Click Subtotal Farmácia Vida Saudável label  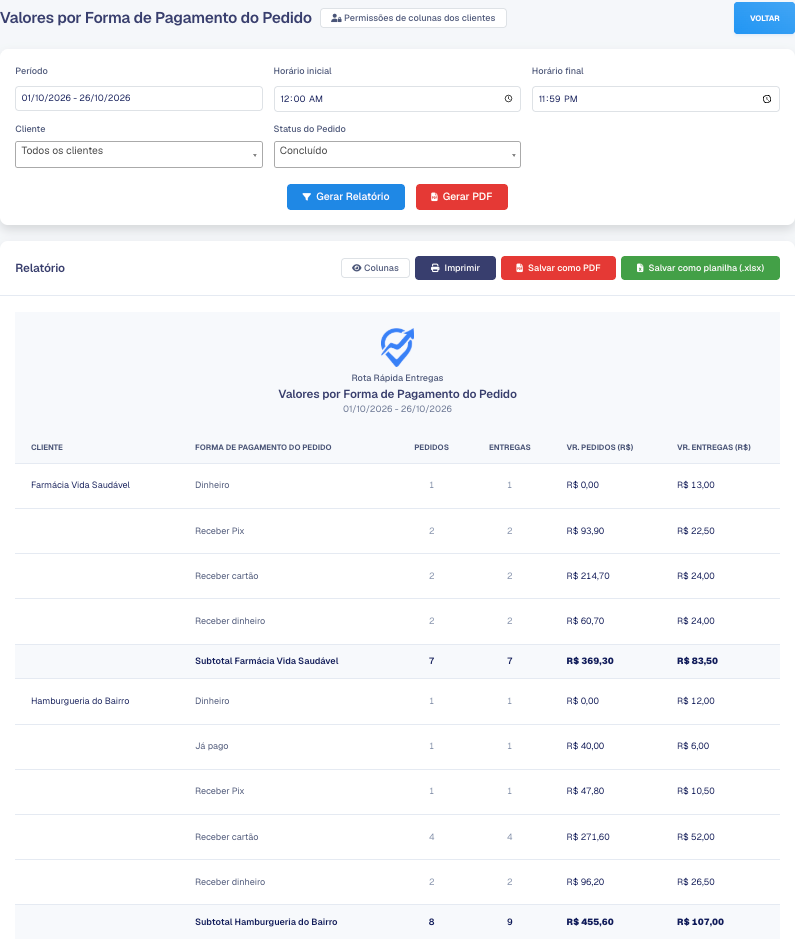point(266,661)
